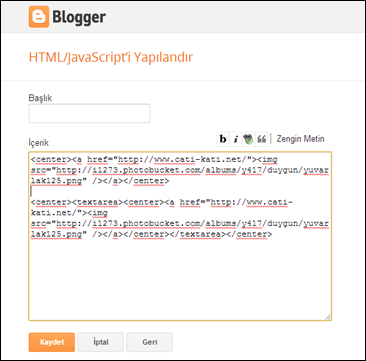Click the textarea resize grip corner

tap(328, 317)
